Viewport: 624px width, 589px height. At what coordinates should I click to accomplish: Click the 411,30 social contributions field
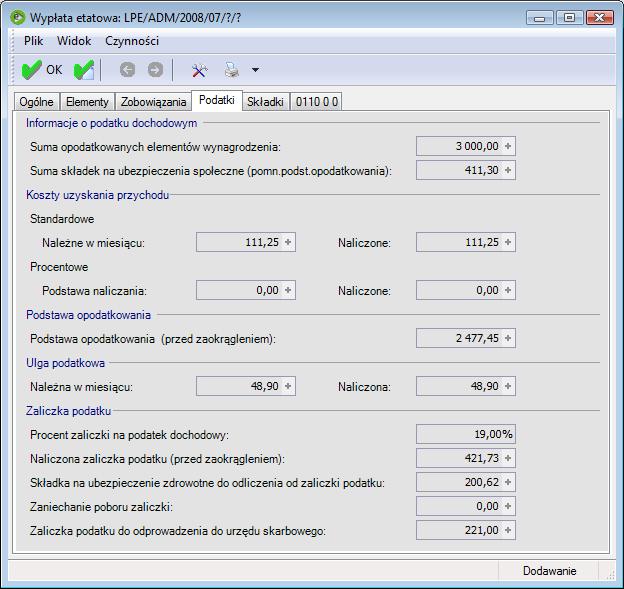click(x=466, y=170)
